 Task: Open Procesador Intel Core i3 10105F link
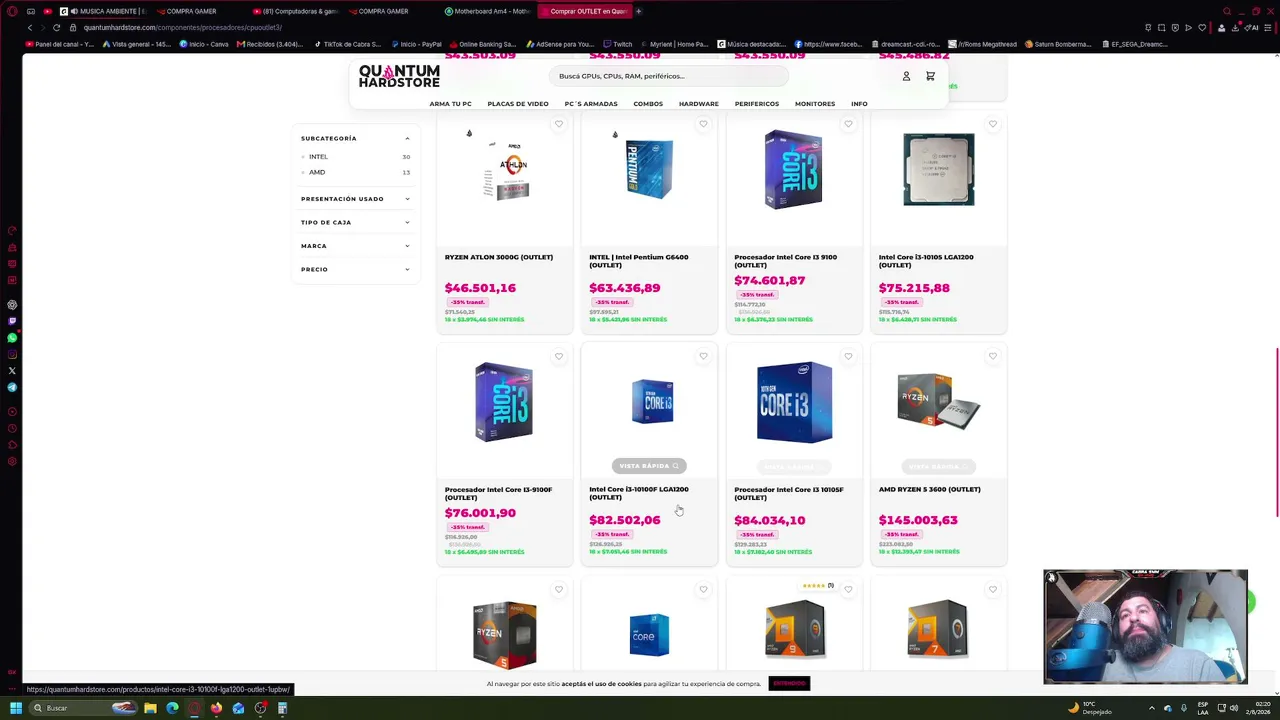pyautogui.click(x=789, y=493)
